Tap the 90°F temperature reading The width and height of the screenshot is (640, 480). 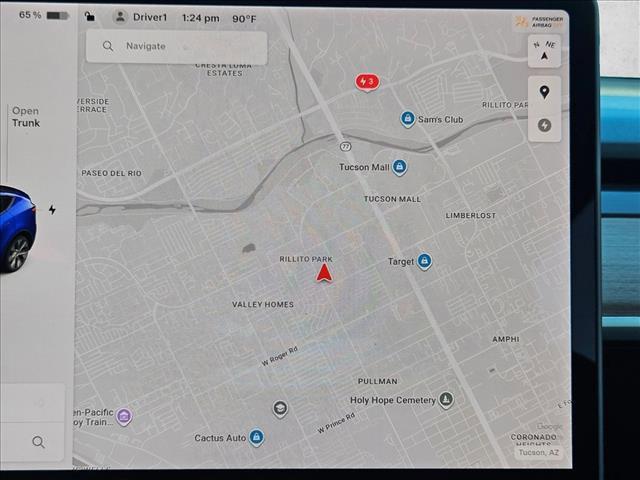click(244, 18)
